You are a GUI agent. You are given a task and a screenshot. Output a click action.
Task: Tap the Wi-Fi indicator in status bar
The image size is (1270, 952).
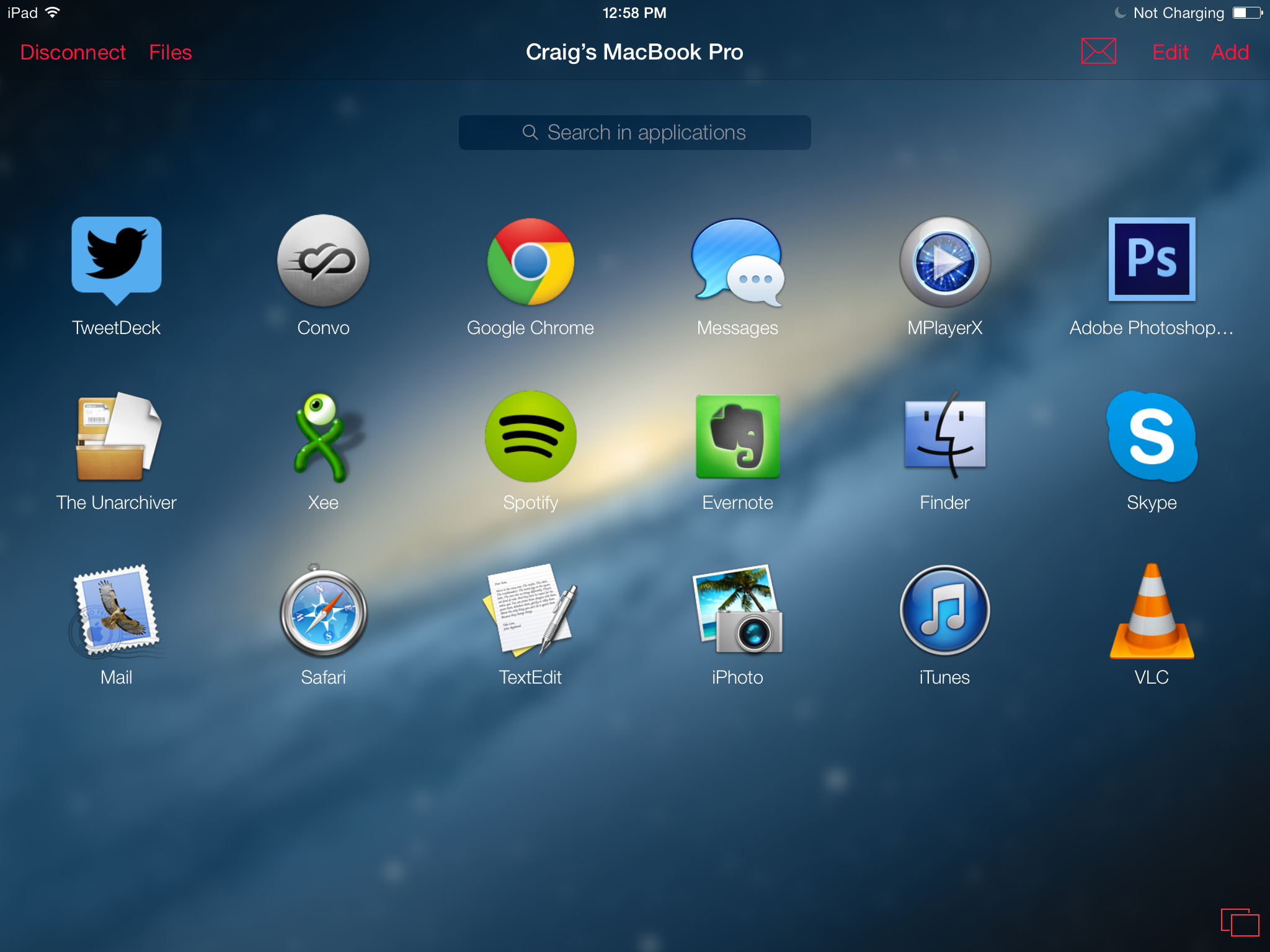coord(53,12)
